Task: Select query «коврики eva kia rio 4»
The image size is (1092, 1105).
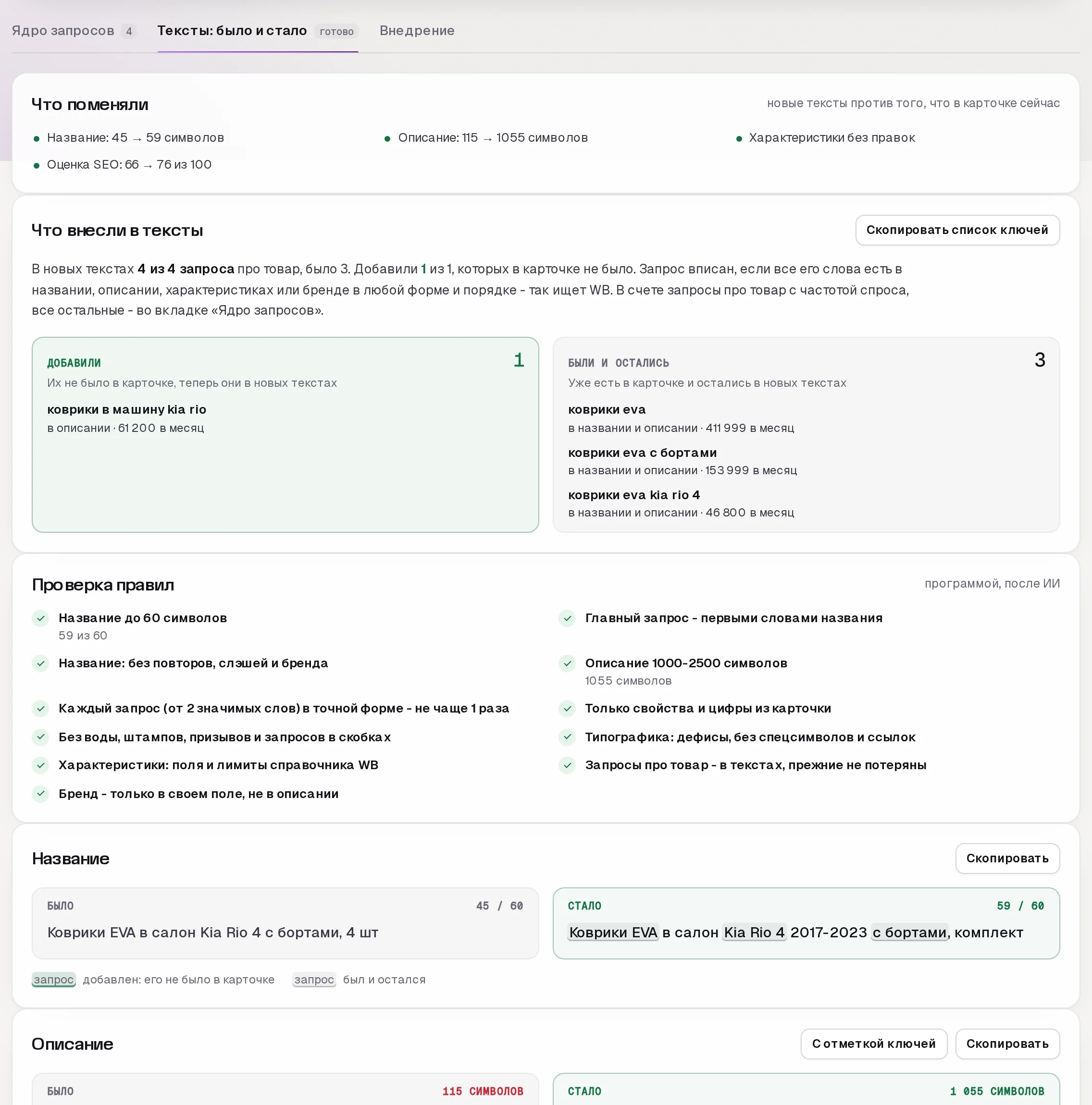Action: (x=633, y=495)
